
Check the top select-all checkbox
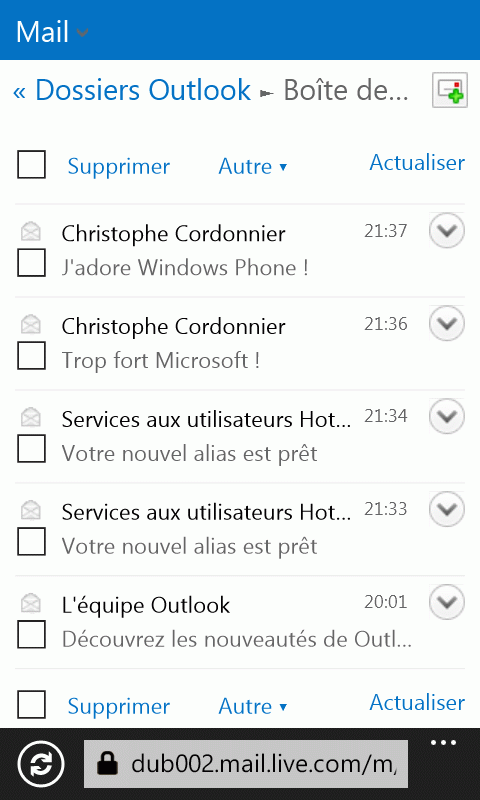pos(32,164)
